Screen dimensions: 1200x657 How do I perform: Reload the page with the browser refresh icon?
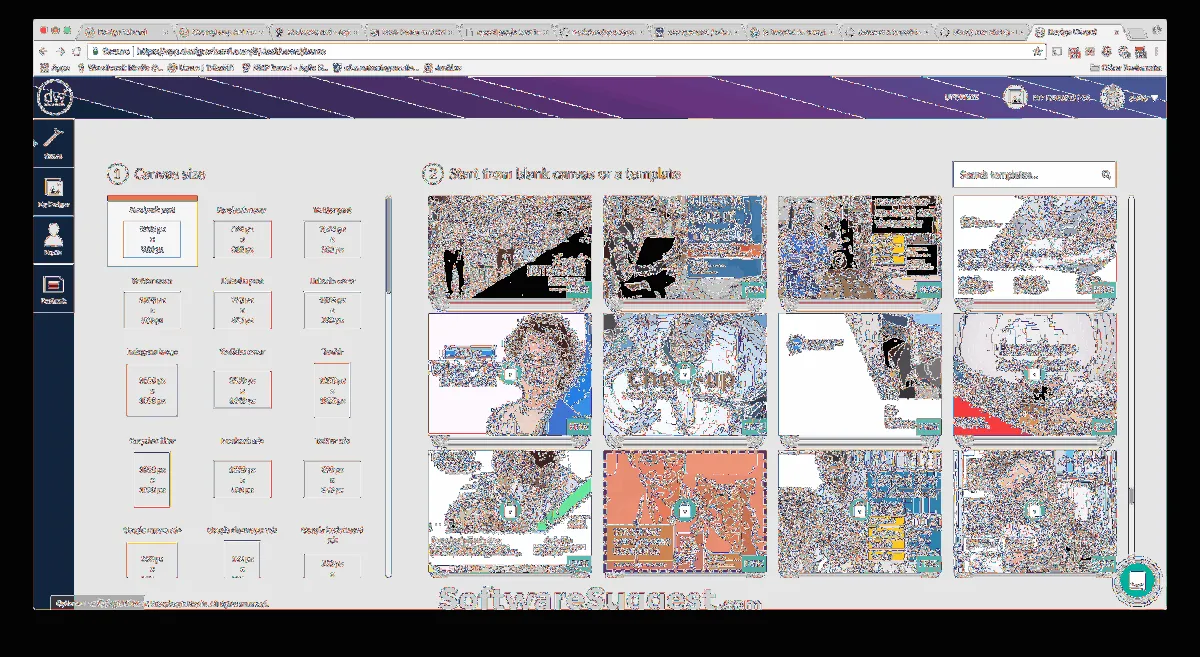79,51
